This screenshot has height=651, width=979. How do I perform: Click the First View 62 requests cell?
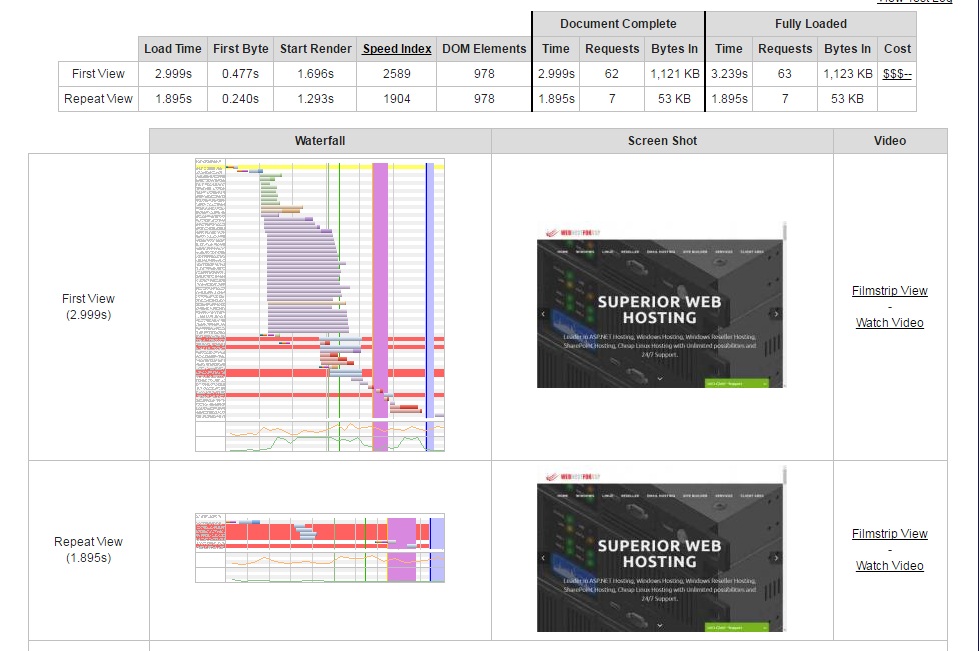coord(611,74)
